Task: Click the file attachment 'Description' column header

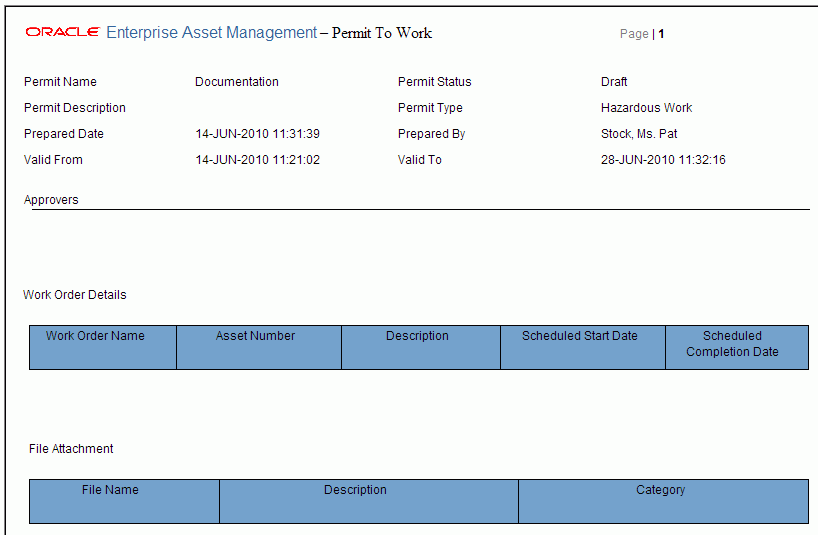Action: click(369, 501)
